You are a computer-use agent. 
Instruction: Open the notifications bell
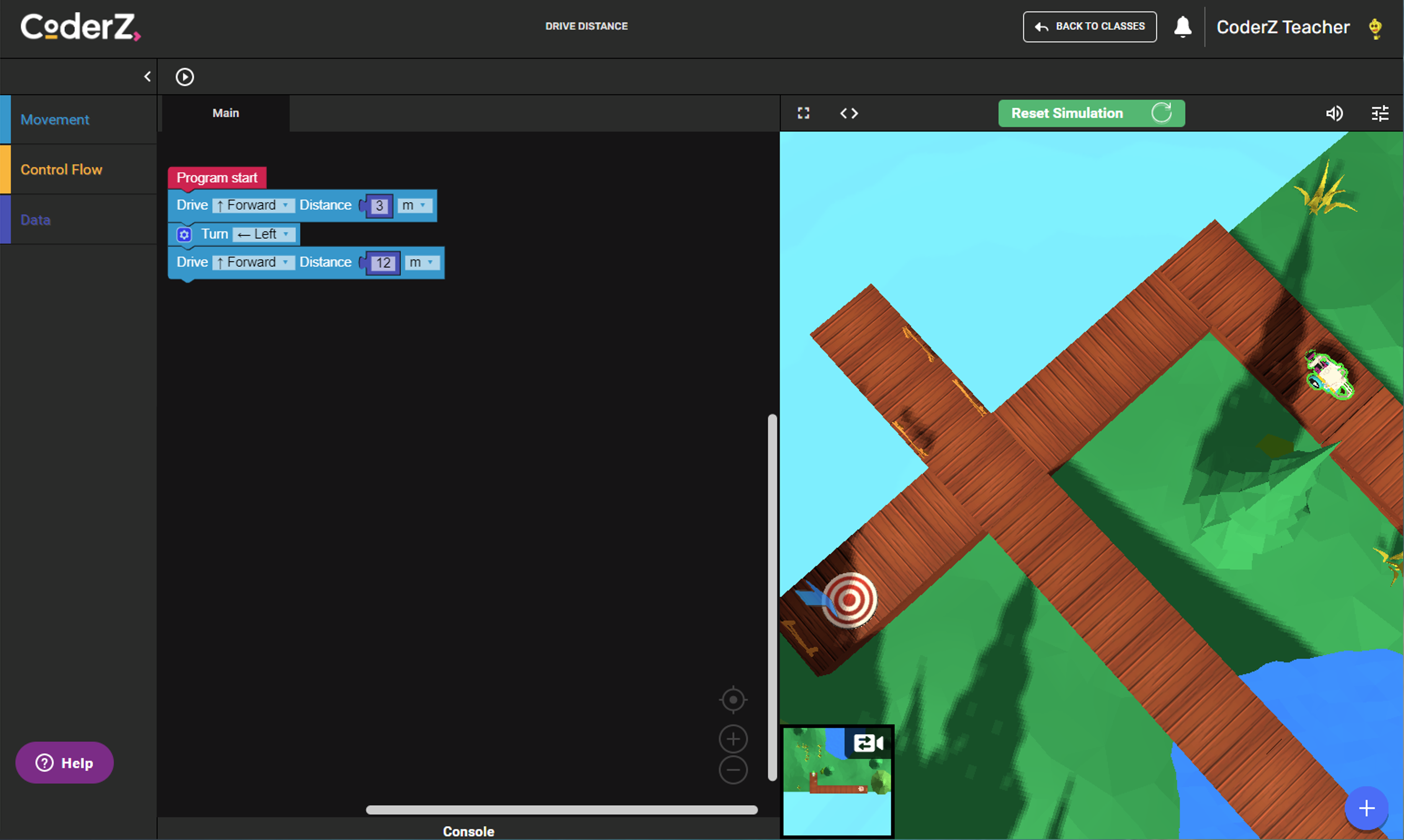[x=1182, y=27]
